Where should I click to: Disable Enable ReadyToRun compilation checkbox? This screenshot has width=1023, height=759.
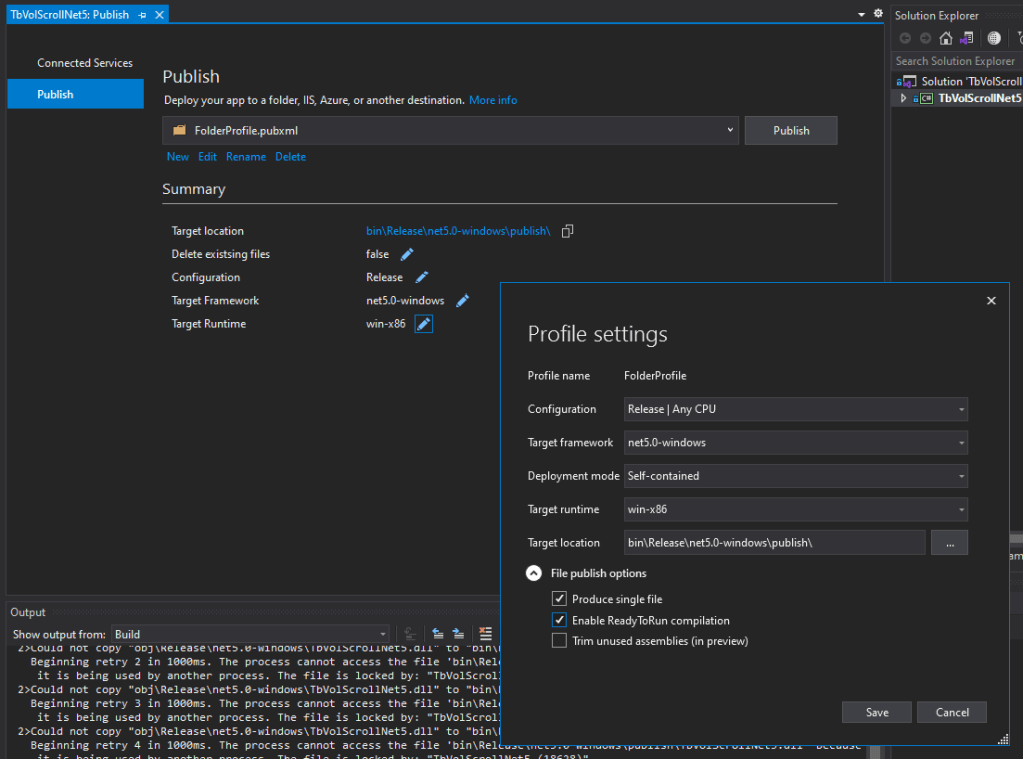pos(559,620)
